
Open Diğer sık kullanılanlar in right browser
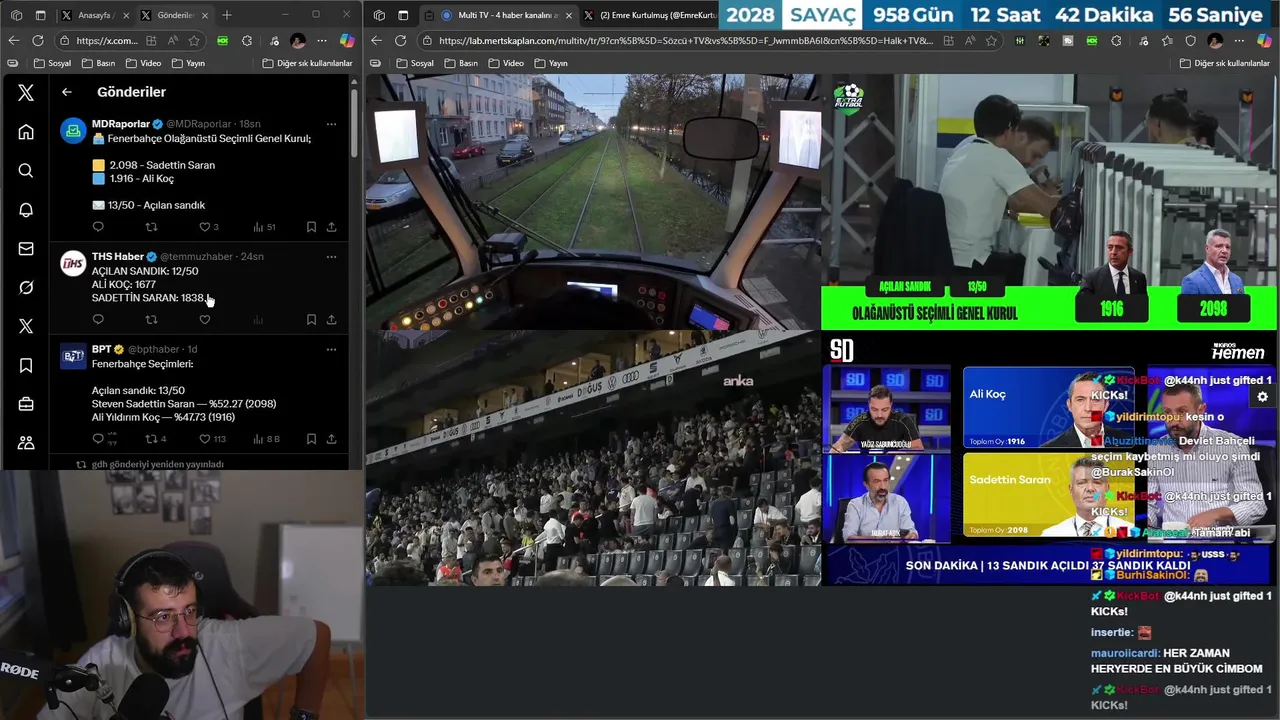click(1225, 63)
